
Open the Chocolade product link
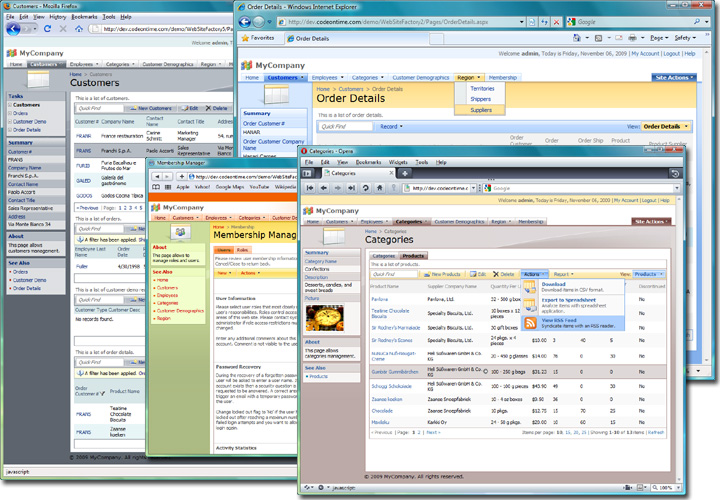click(382, 411)
